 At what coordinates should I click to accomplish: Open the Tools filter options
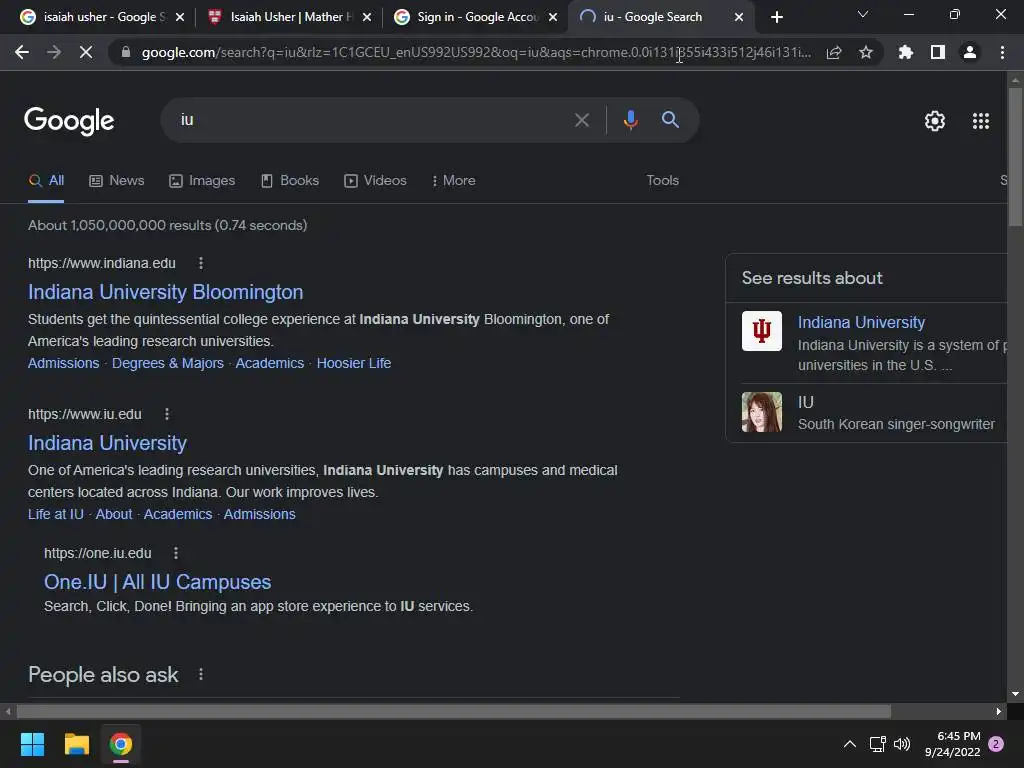pyautogui.click(x=662, y=180)
